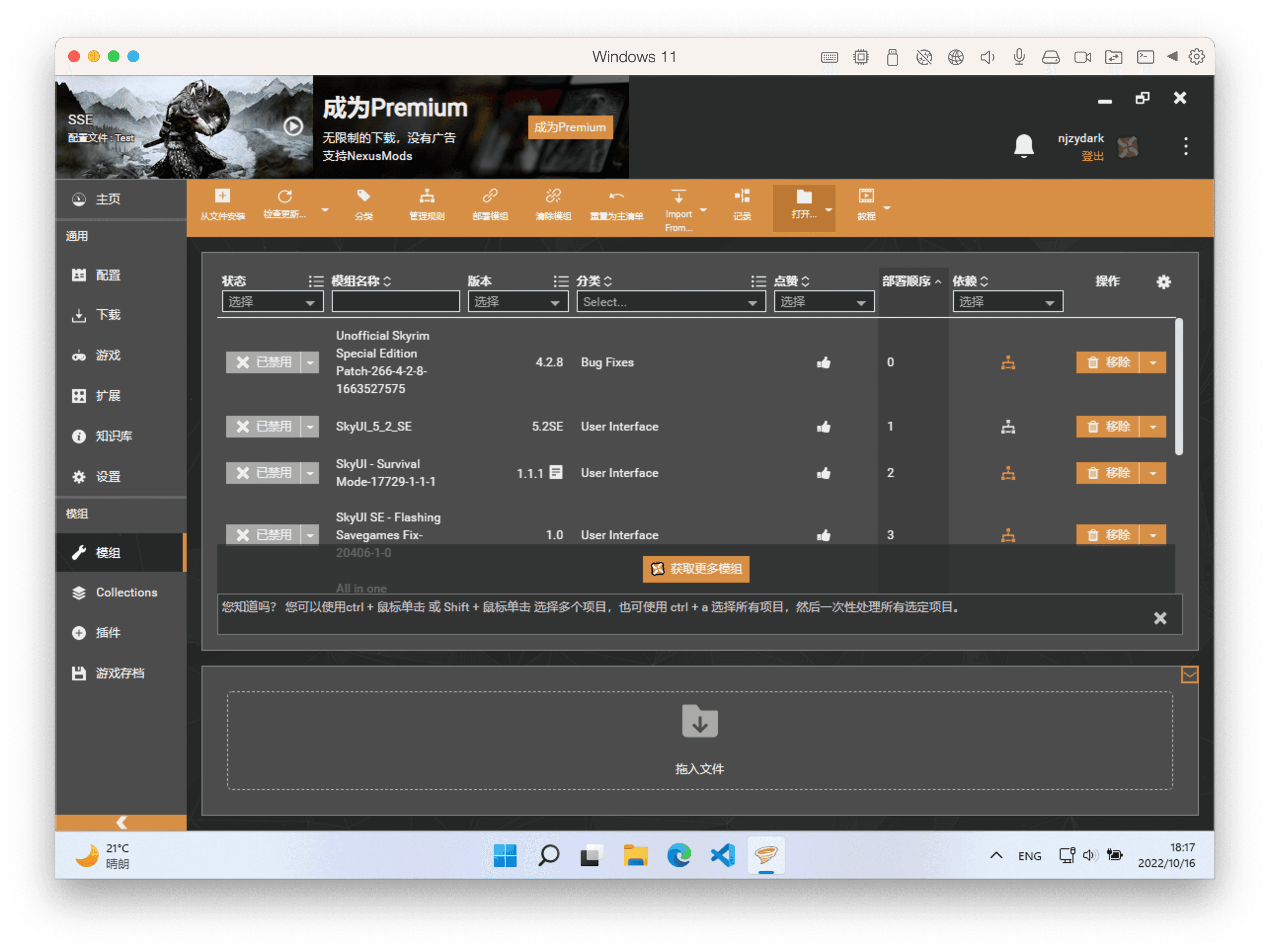1270x952 pixels.
Task: Click the njzydark user avatar
Action: point(1128,147)
